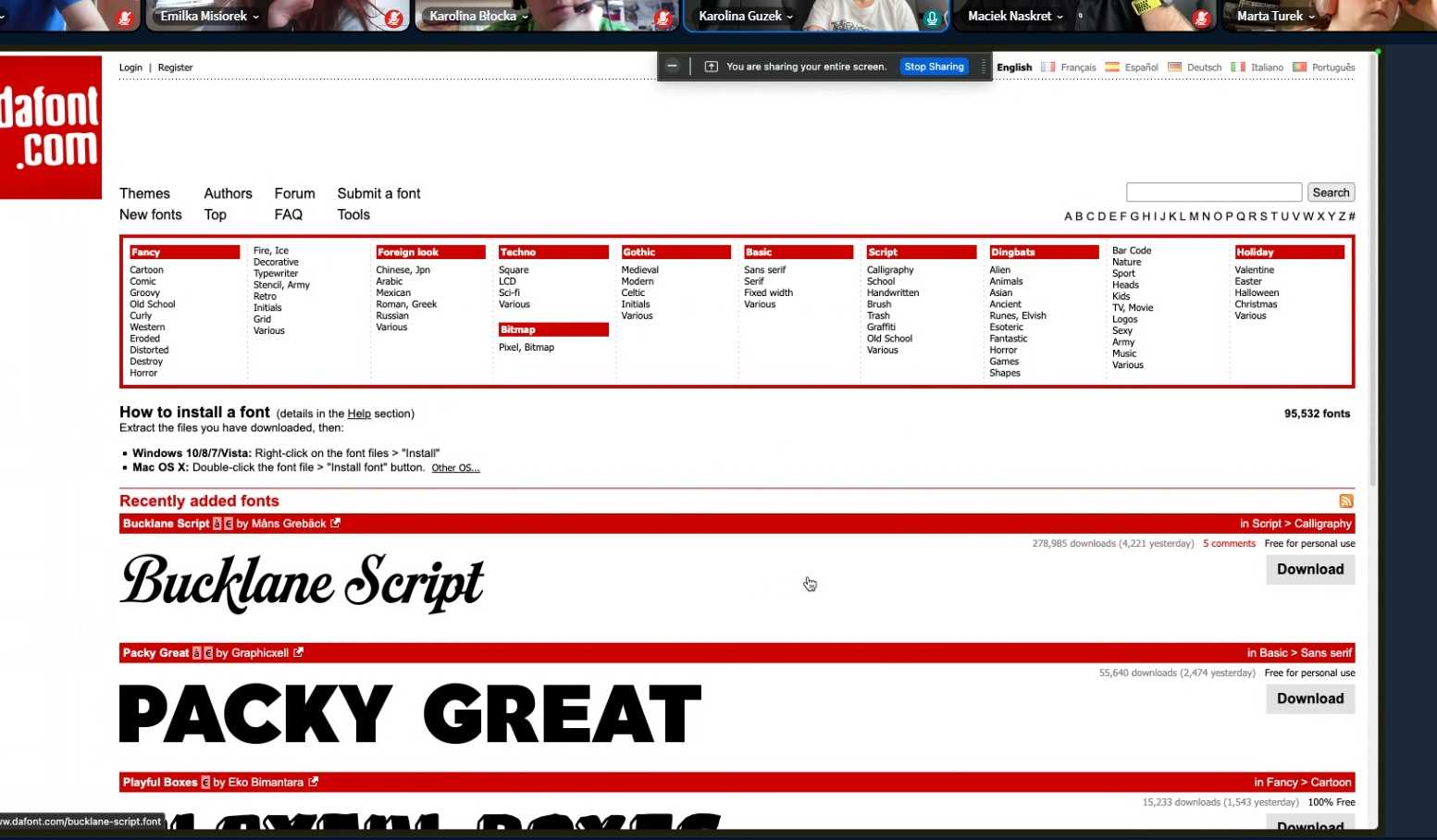
Task: Open the sharing bar more options handle
Action: 984,67
